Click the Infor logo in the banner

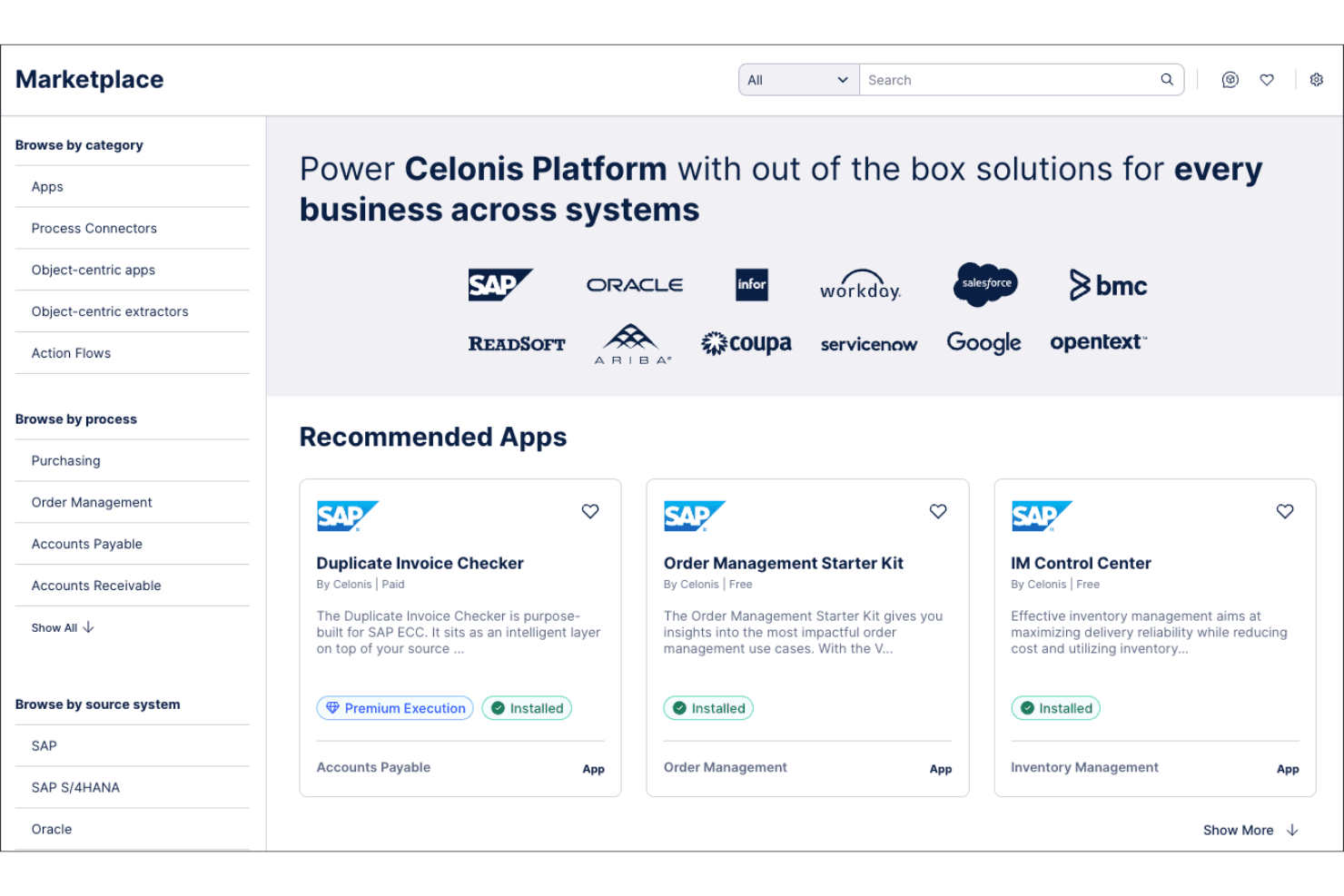coord(752,285)
